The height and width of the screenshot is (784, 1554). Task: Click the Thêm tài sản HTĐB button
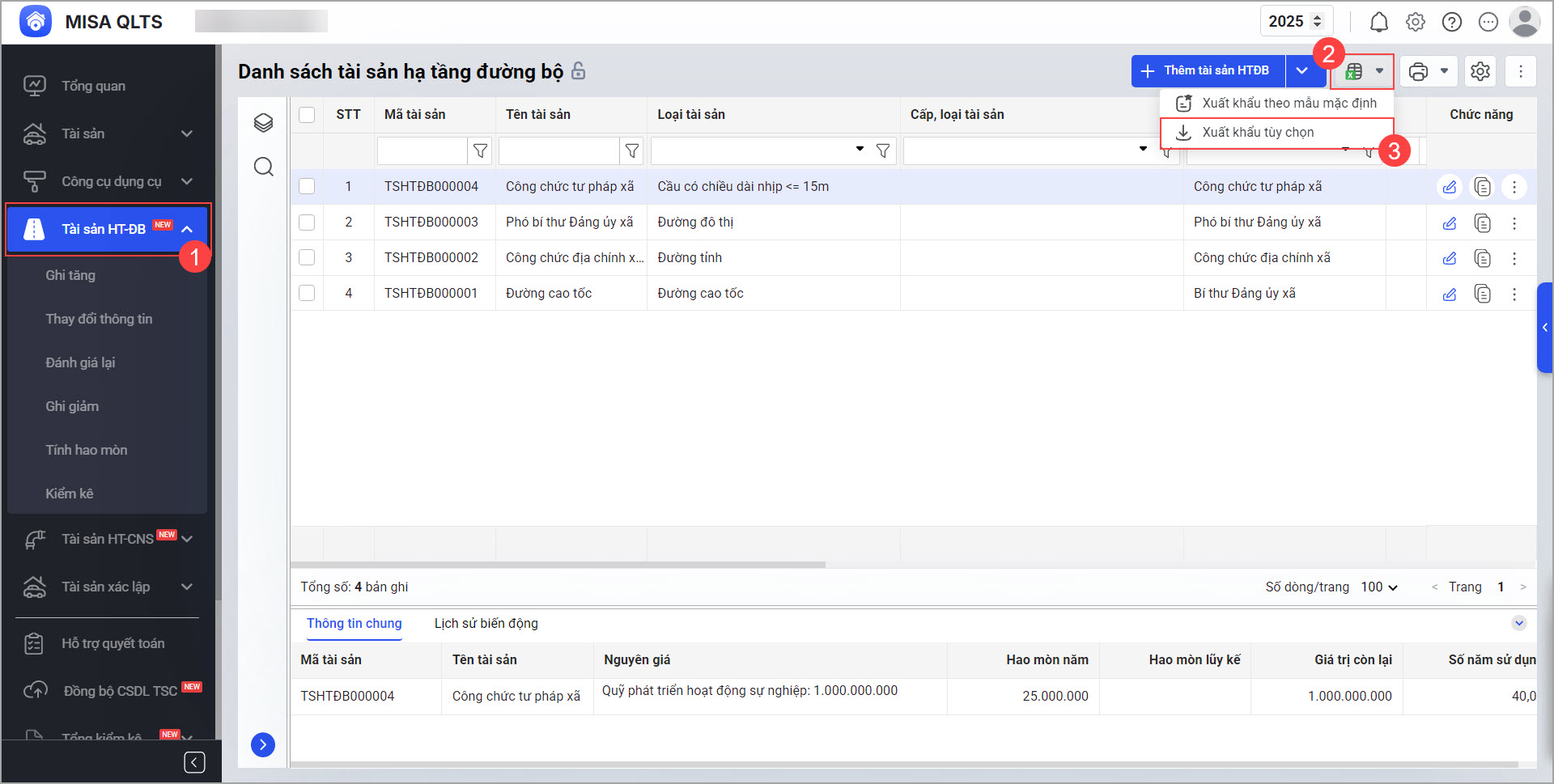click(1207, 71)
